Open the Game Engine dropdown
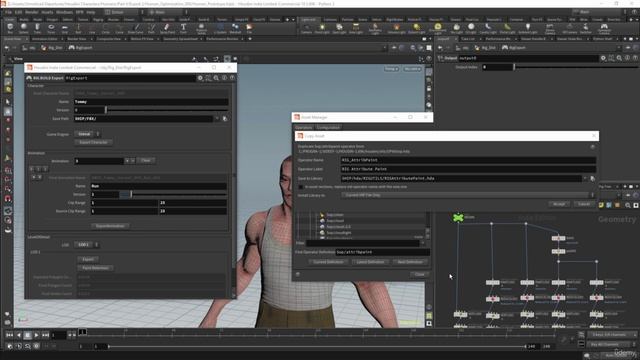The width and height of the screenshot is (640, 360). pyautogui.click(x=87, y=134)
